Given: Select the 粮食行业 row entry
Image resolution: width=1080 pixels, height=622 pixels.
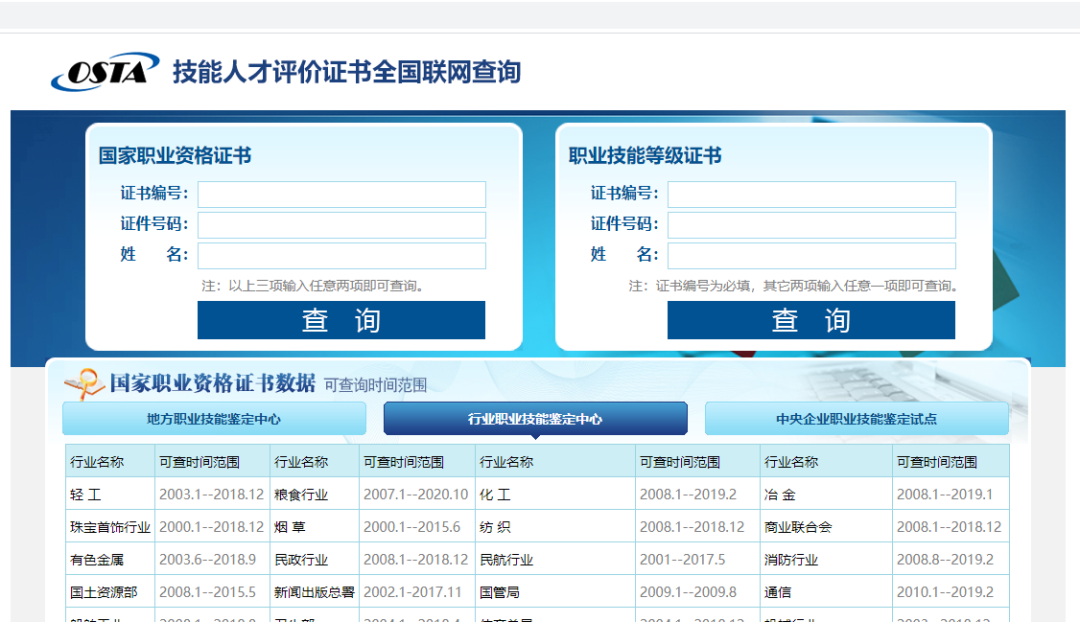Looking at the screenshot, I should pyautogui.click(x=301, y=495).
